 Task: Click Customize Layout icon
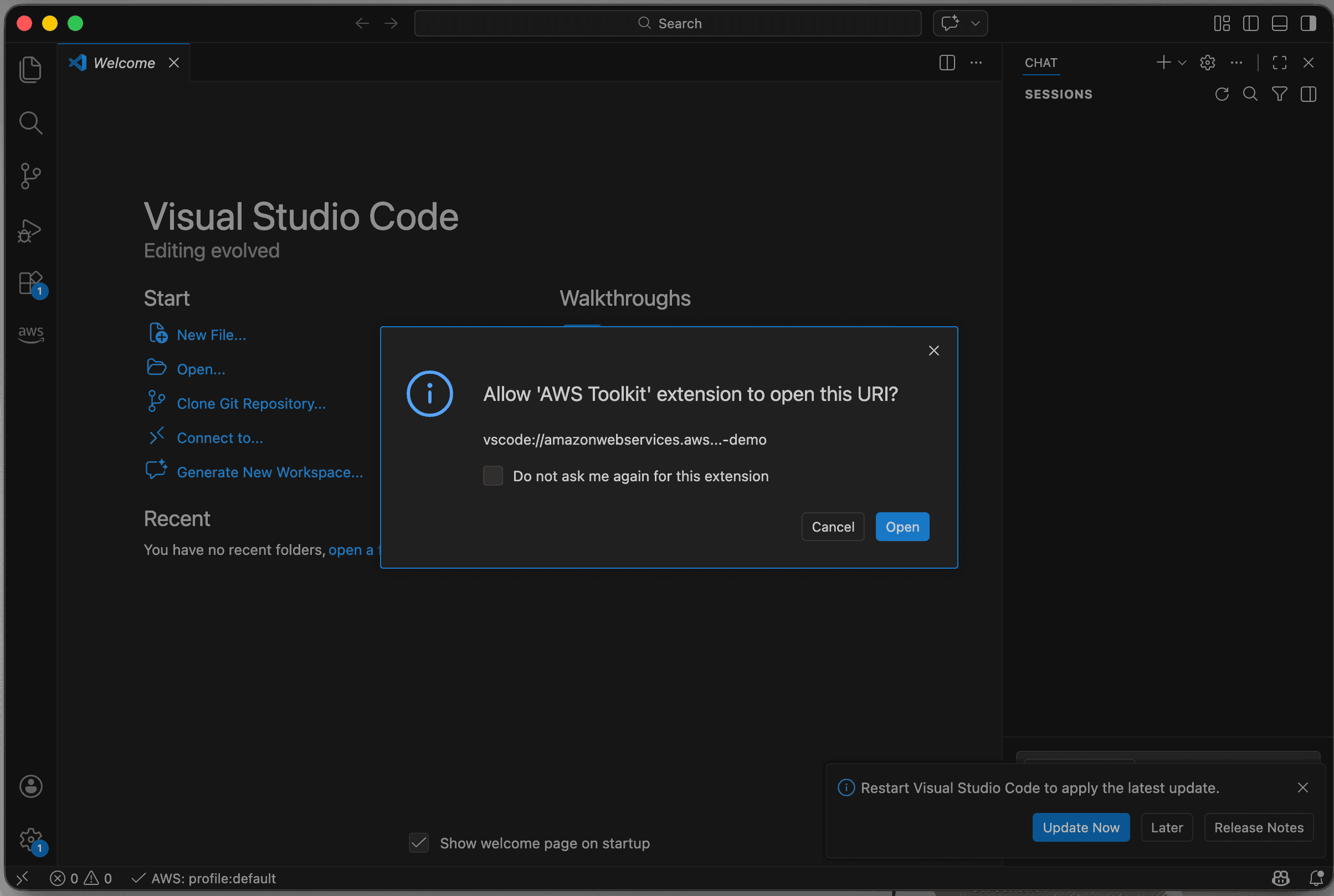(1222, 23)
